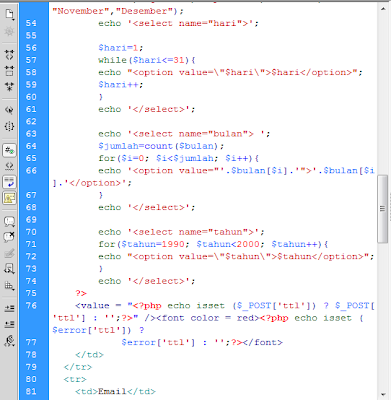This screenshot has height=400, width=391.
Task: Click line number 81 in the gutter
Action: tap(31, 391)
